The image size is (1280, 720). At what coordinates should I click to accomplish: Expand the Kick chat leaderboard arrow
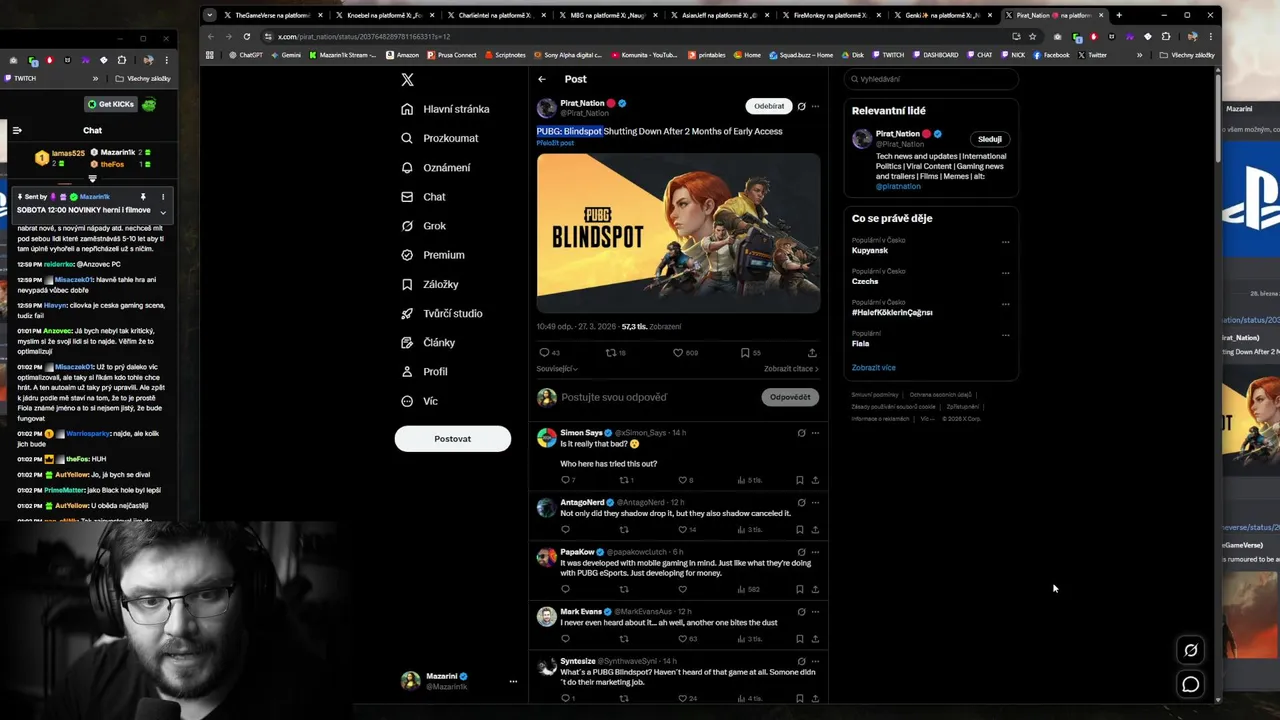point(92,179)
